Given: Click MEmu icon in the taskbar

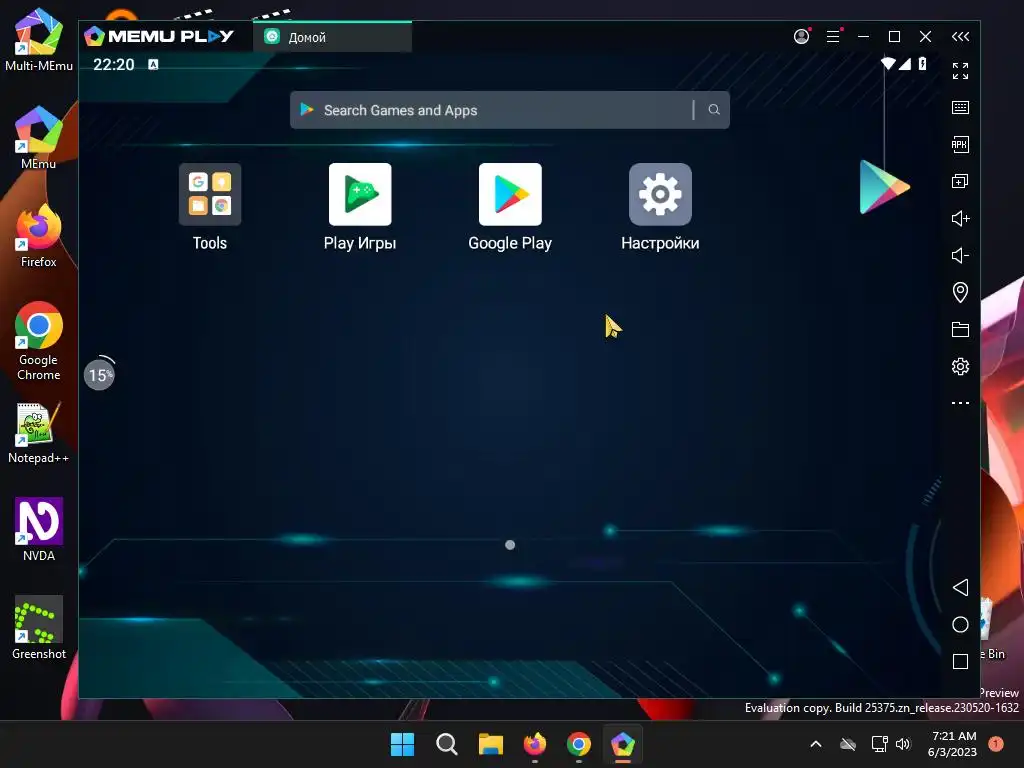Looking at the screenshot, I should click(x=623, y=744).
